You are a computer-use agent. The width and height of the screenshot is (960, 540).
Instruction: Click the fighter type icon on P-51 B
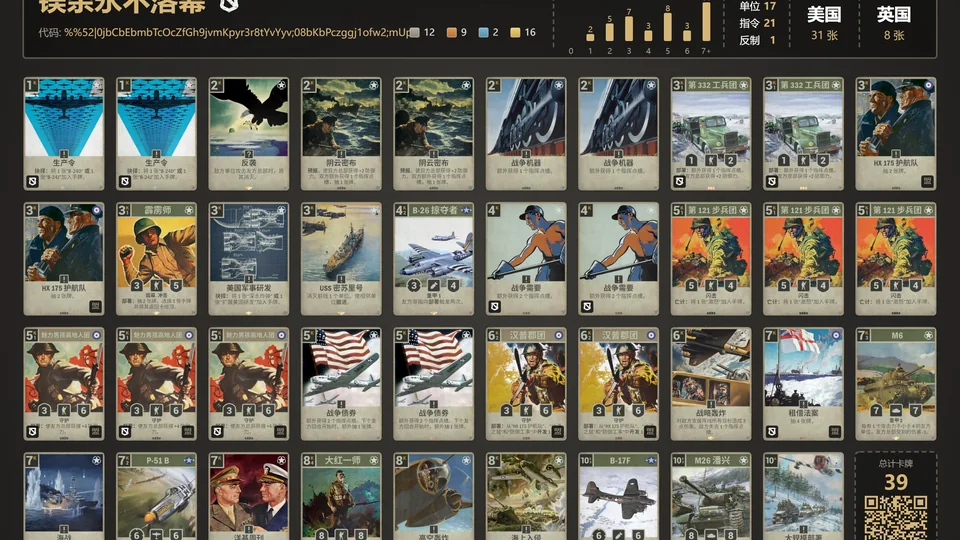click(x=156, y=535)
